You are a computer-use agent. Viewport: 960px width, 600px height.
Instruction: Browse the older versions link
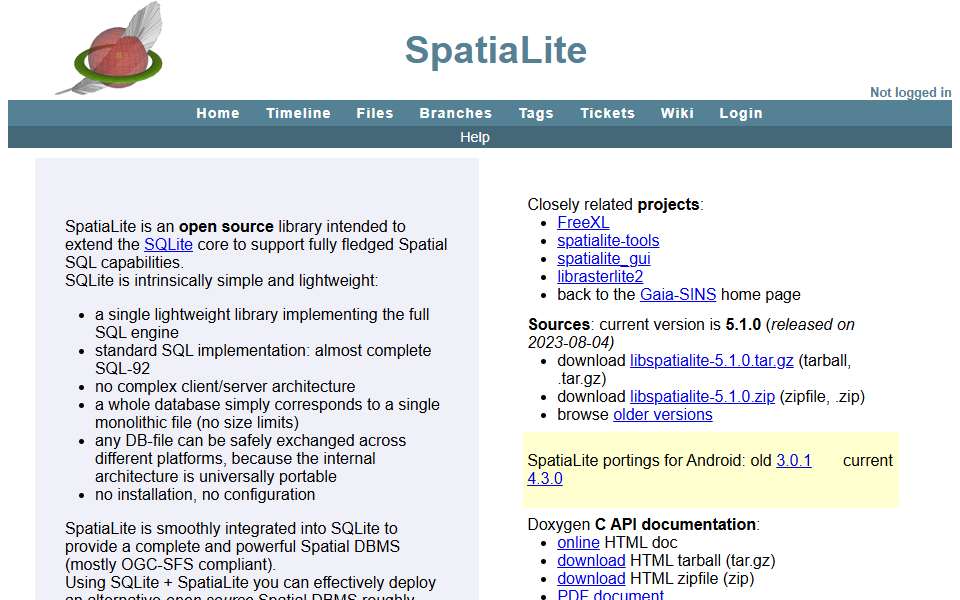coord(662,414)
